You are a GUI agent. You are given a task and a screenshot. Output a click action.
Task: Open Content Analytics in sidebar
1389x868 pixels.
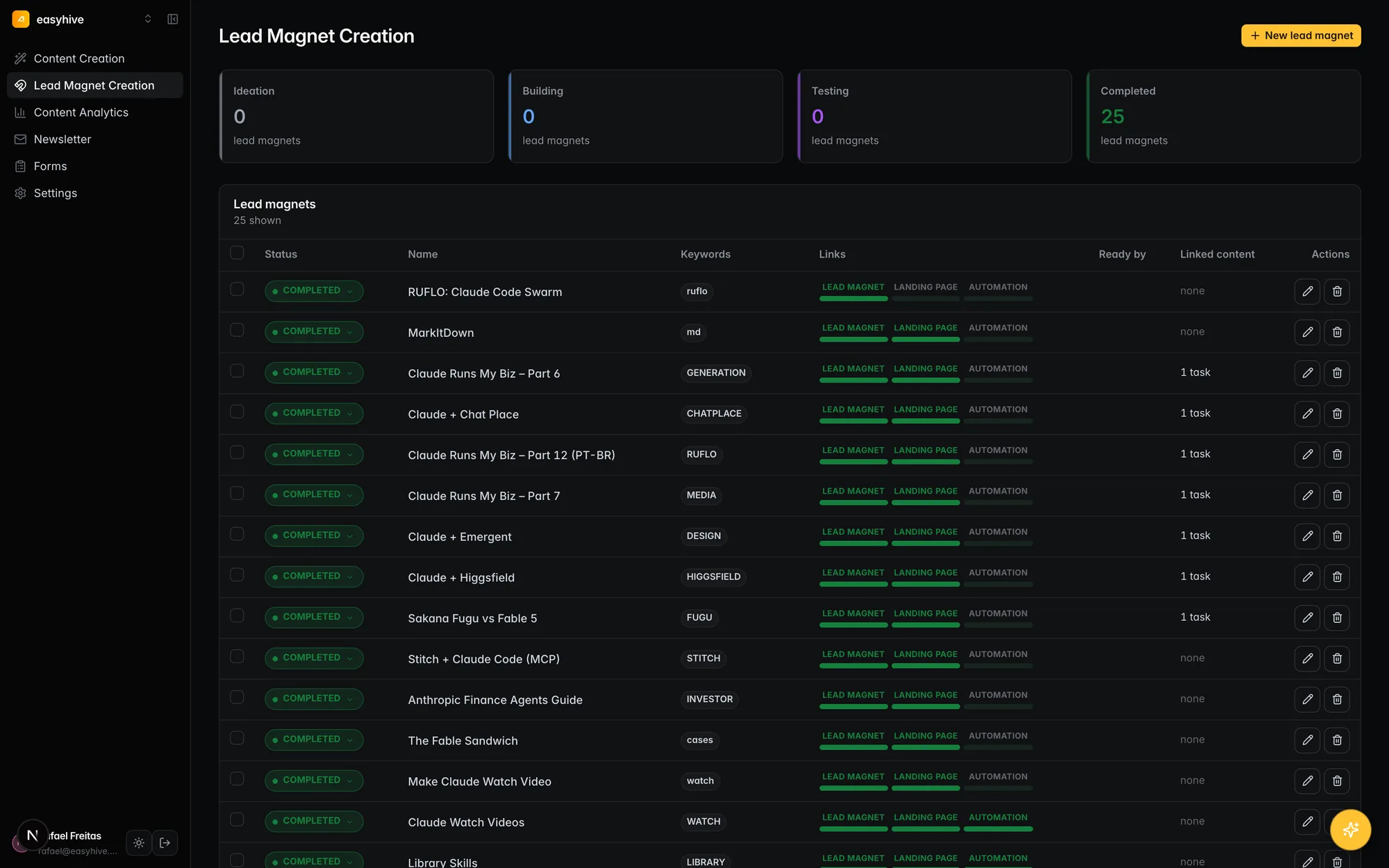click(95, 112)
